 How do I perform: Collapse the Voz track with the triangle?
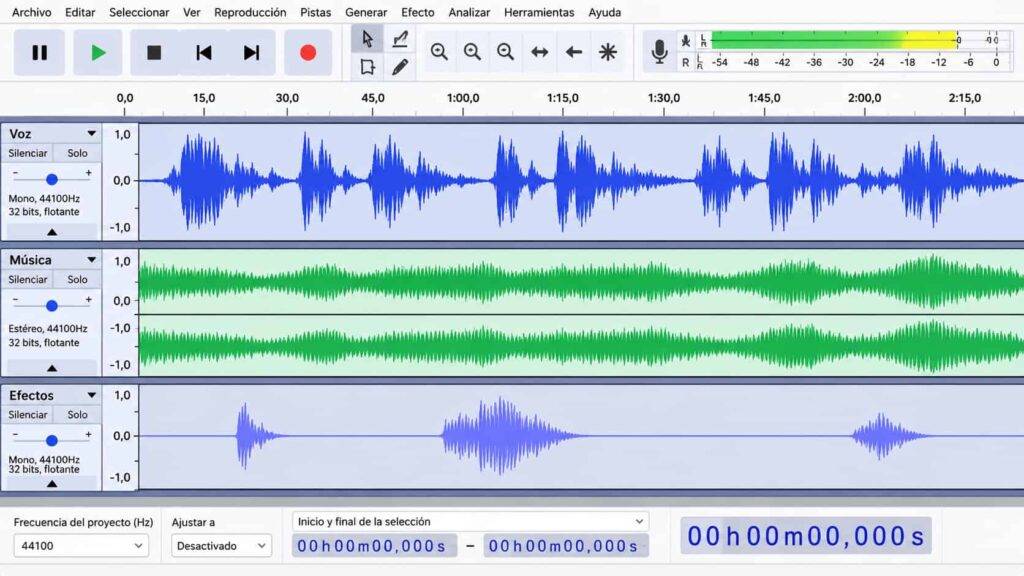pos(52,232)
